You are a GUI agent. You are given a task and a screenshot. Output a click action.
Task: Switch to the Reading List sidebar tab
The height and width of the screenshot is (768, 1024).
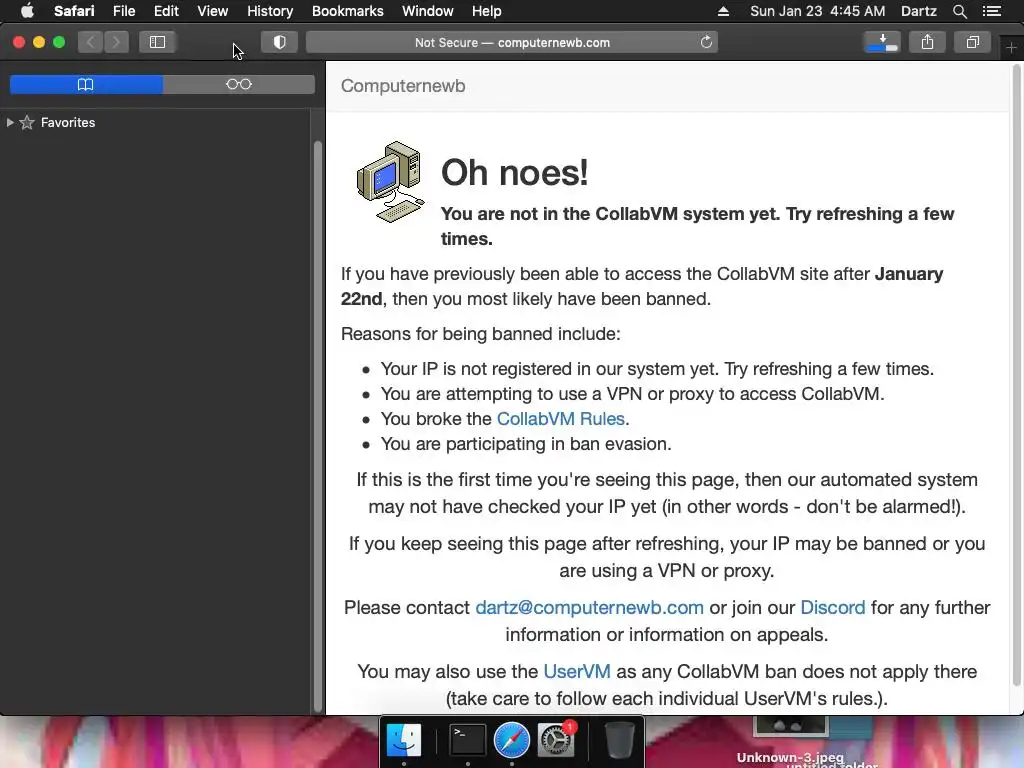(x=238, y=84)
